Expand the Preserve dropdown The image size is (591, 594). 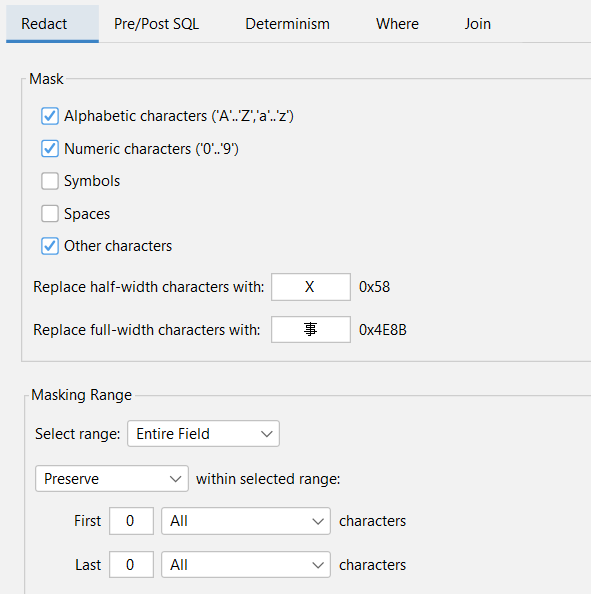click(112, 478)
